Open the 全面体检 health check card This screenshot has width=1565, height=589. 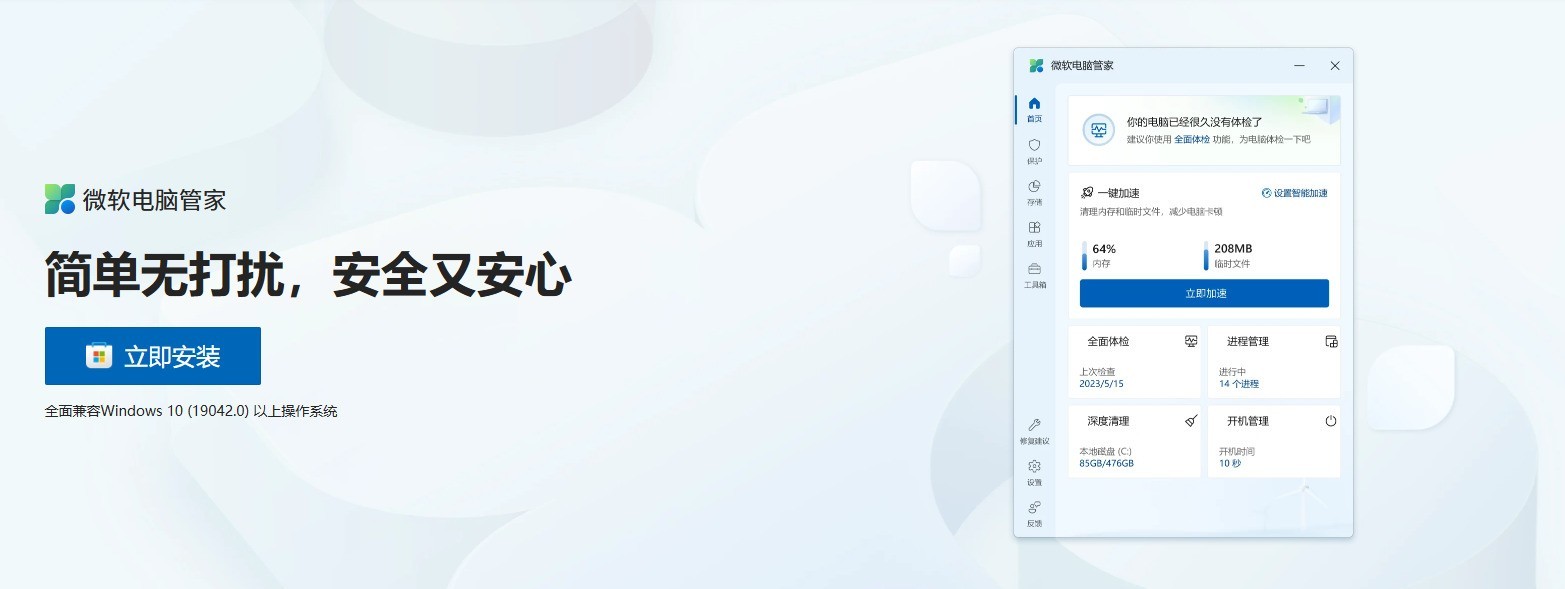click(x=1134, y=362)
